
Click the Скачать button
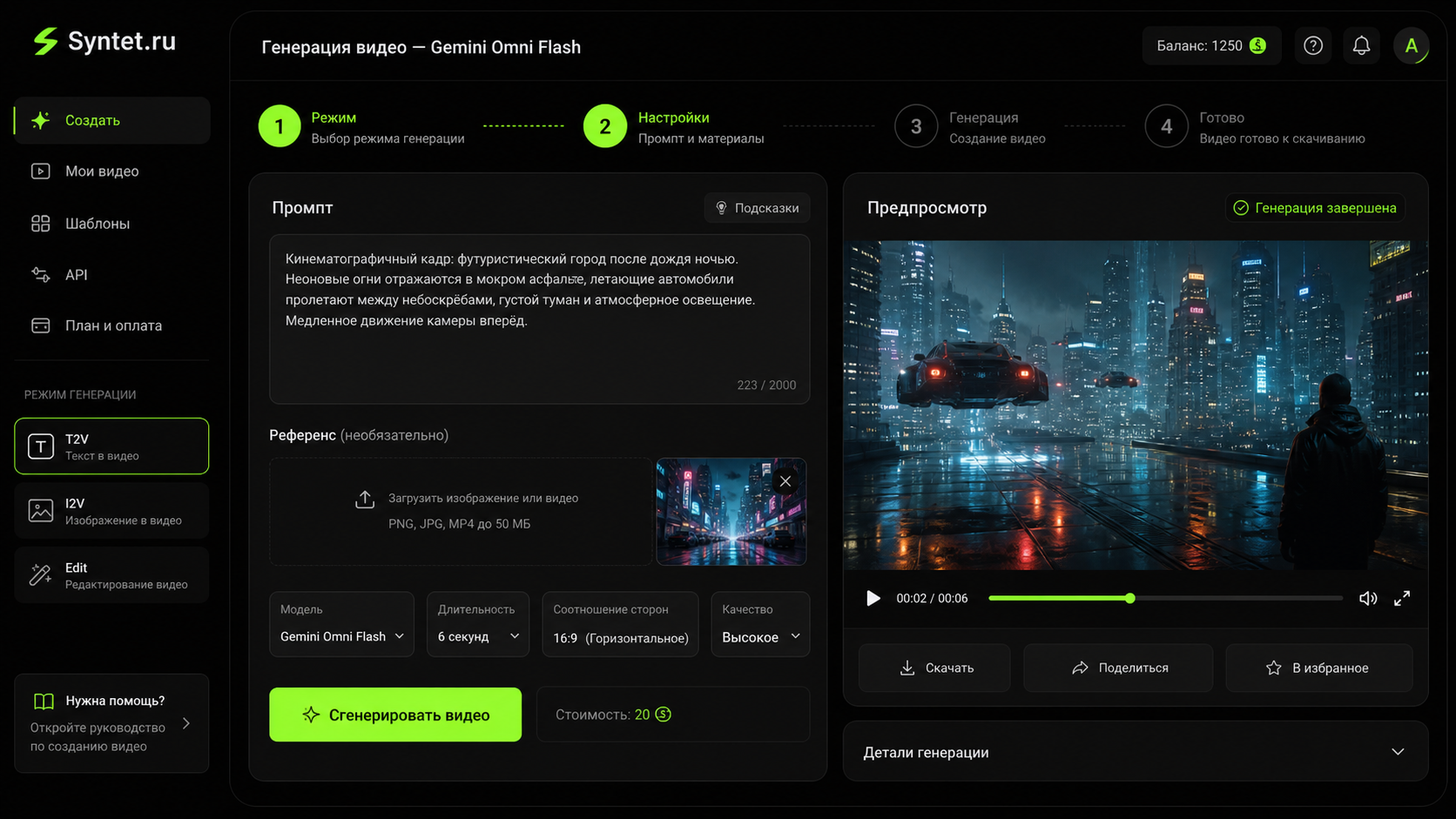pyautogui.click(x=934, y=668)
